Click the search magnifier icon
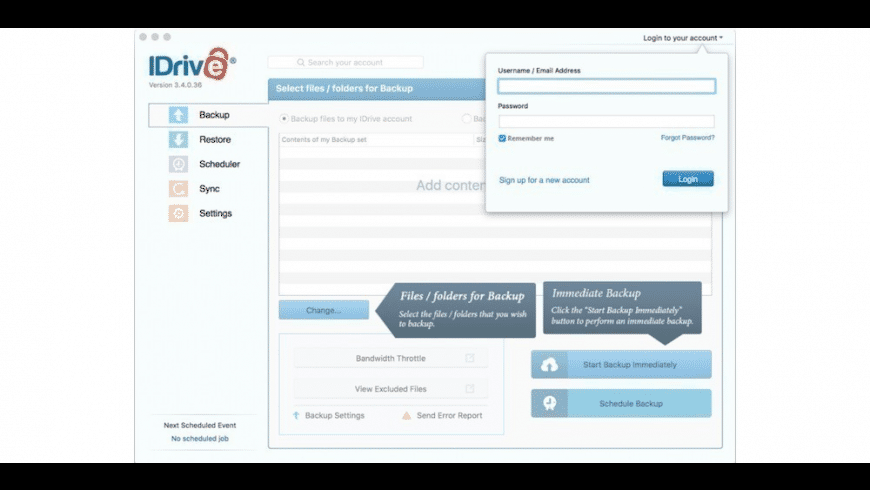 click(301, 62)
